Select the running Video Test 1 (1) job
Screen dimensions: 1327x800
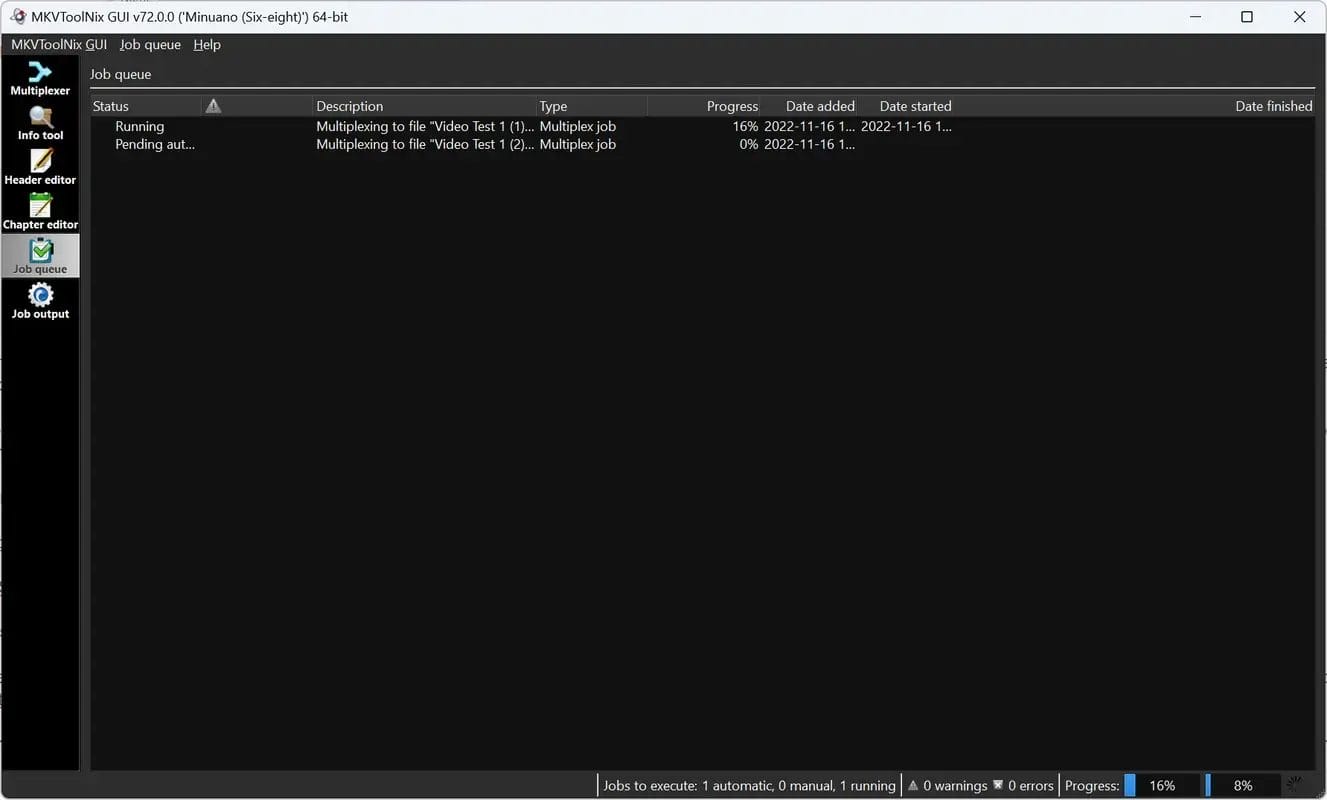tap(425, 127)
